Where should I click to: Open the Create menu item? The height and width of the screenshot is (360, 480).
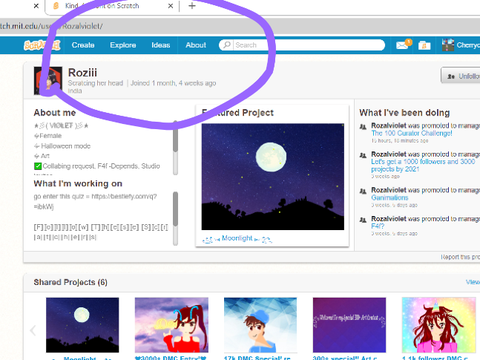coord(83,45)
